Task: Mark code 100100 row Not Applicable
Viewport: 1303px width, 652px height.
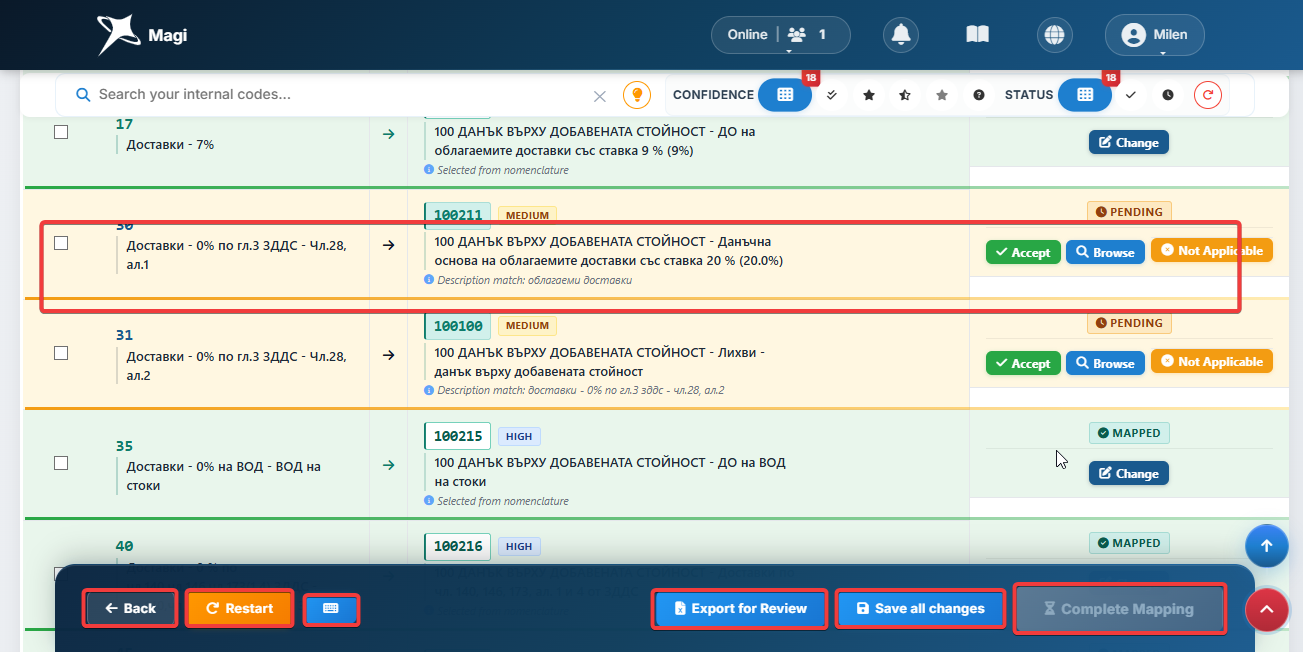Action: click(x=1212, y=362)
